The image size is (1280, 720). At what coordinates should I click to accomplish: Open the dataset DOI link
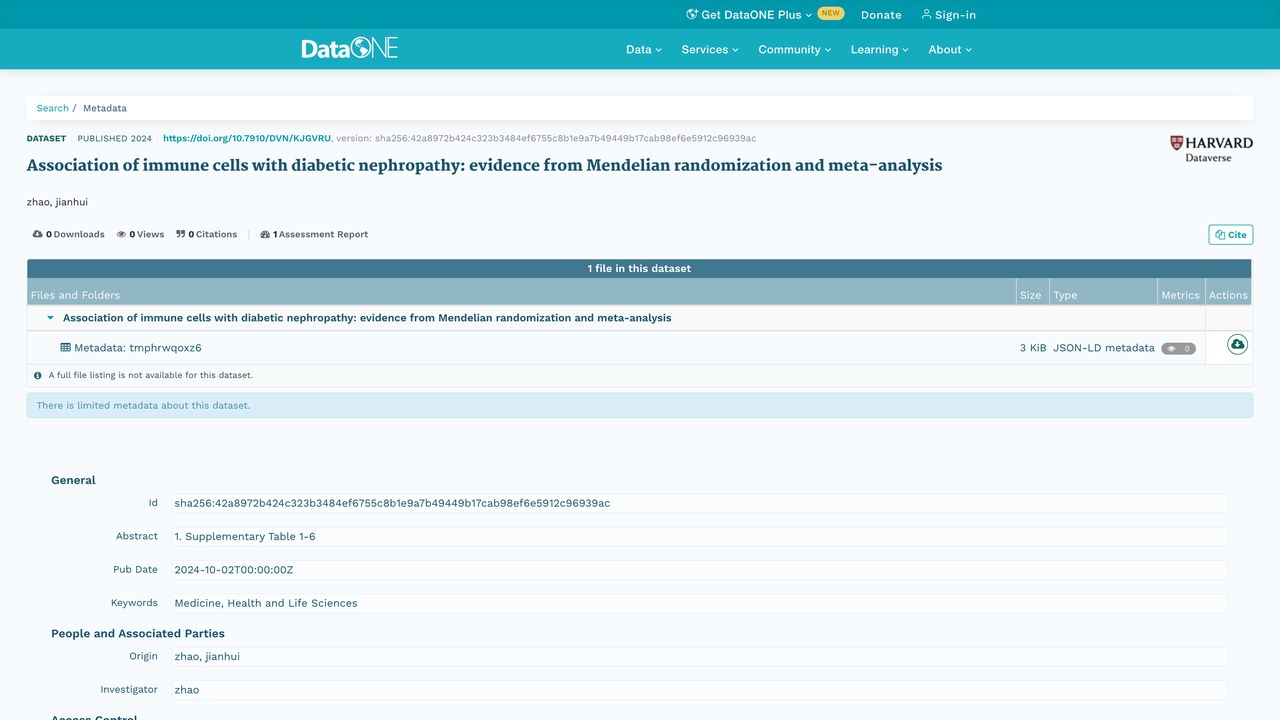(247, 138)
